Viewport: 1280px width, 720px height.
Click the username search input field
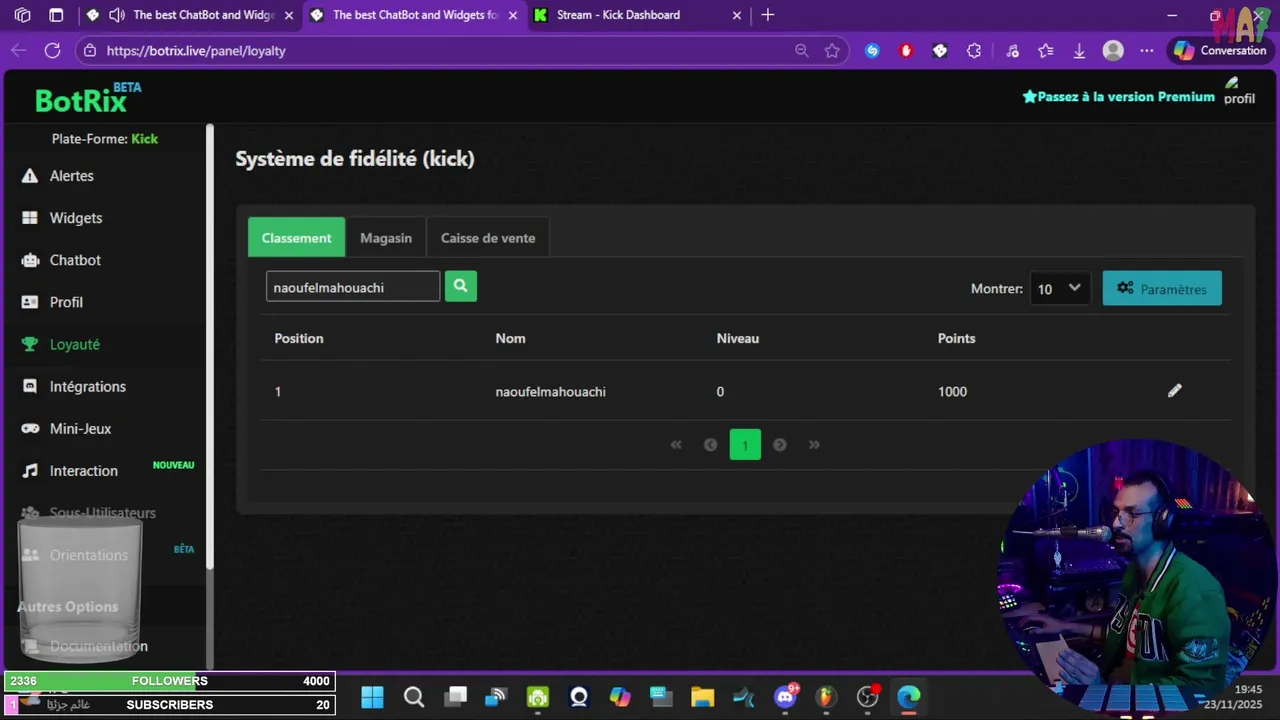point(353,287)
